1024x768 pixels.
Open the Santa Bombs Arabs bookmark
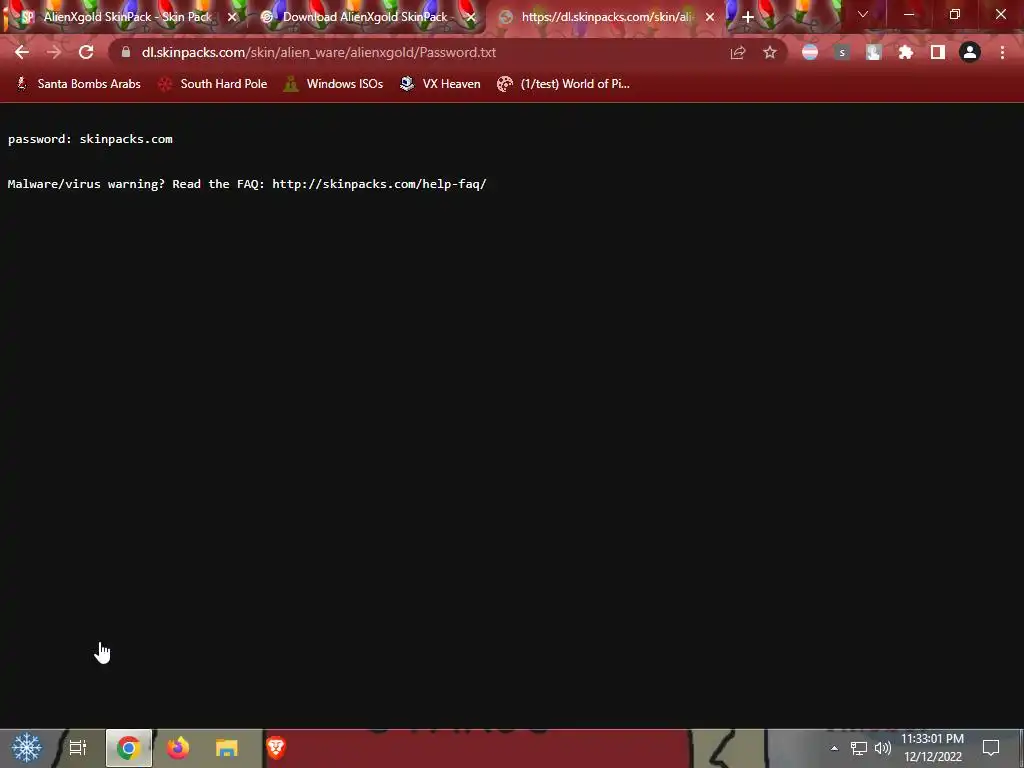tap(78, 84)
